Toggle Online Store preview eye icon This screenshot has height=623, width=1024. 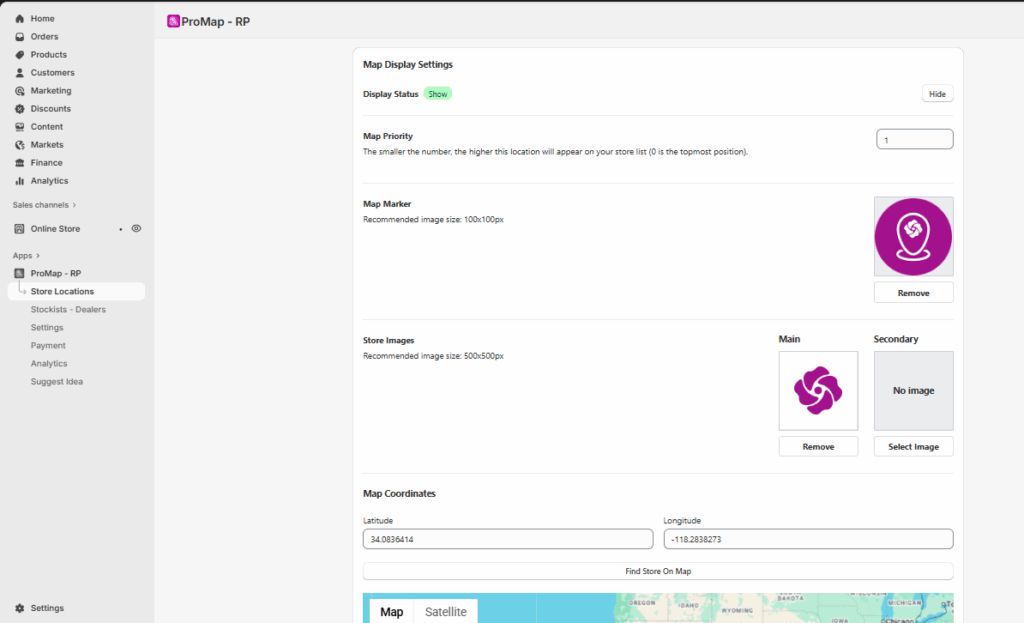[x=136, y=229]
